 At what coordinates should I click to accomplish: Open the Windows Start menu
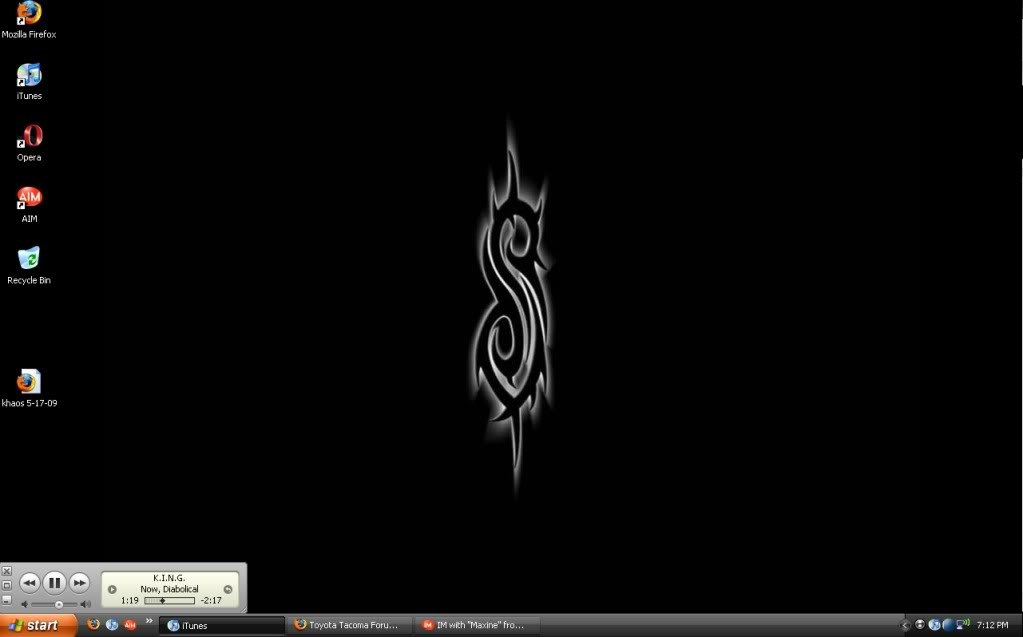pyautogui.click(x=38, y=625)
